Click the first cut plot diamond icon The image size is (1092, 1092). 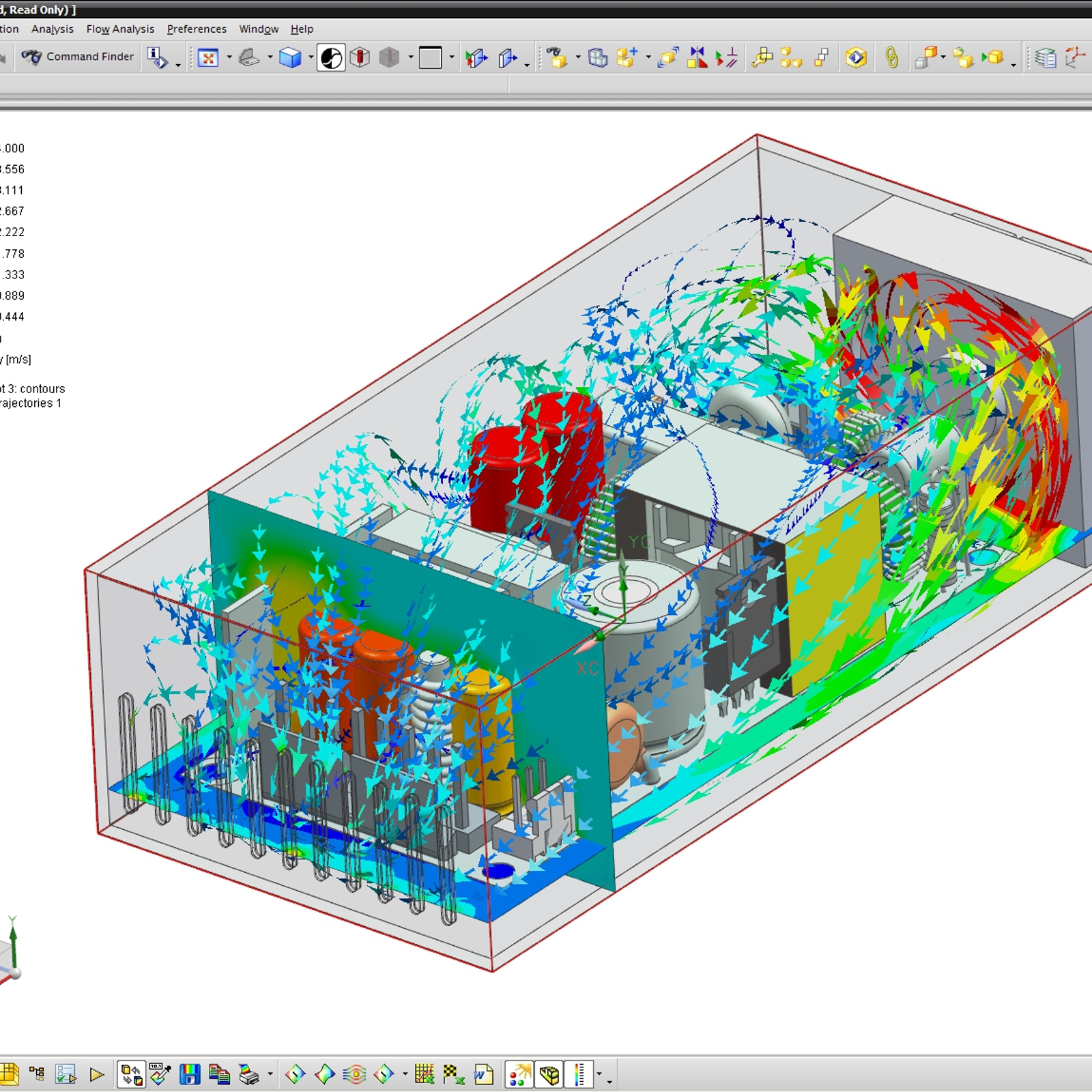pyautogui.click(x=295, y=1074)
